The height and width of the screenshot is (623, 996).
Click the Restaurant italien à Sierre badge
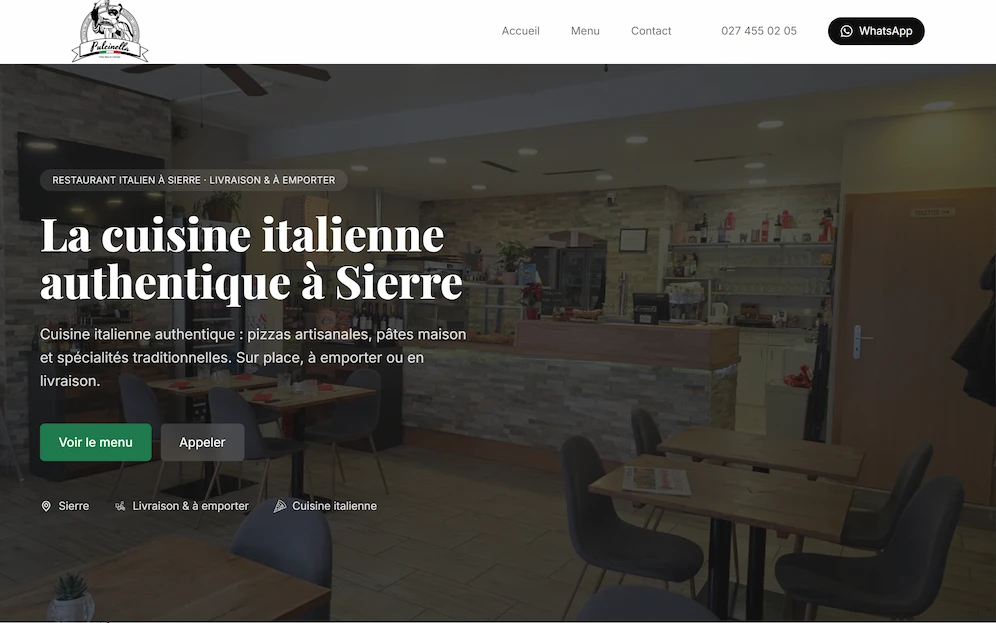194,180
